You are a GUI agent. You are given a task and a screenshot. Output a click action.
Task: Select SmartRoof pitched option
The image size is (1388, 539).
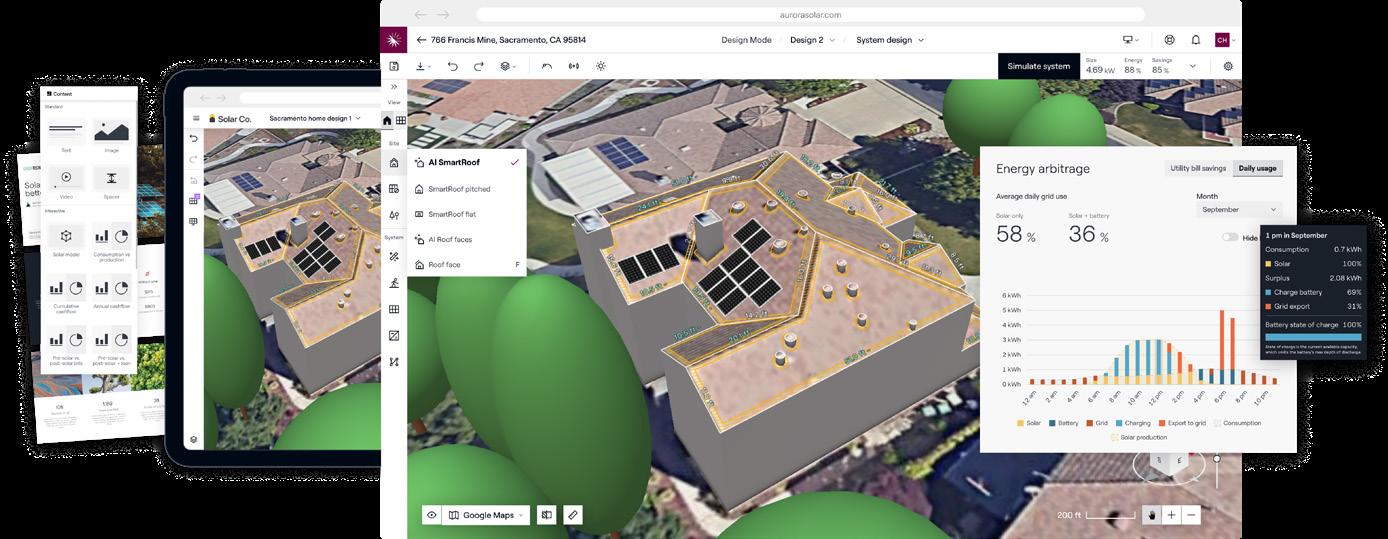coord(467,188)
